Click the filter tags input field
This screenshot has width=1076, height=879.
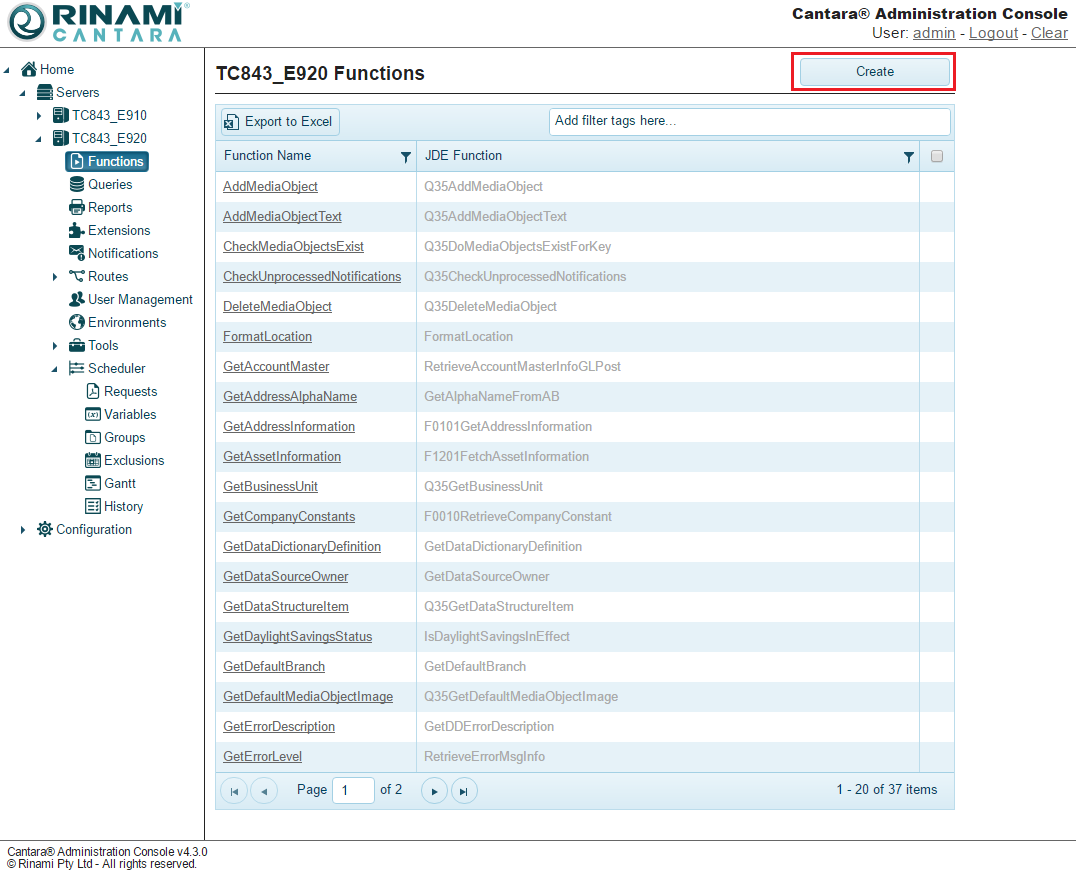[749, 121]
